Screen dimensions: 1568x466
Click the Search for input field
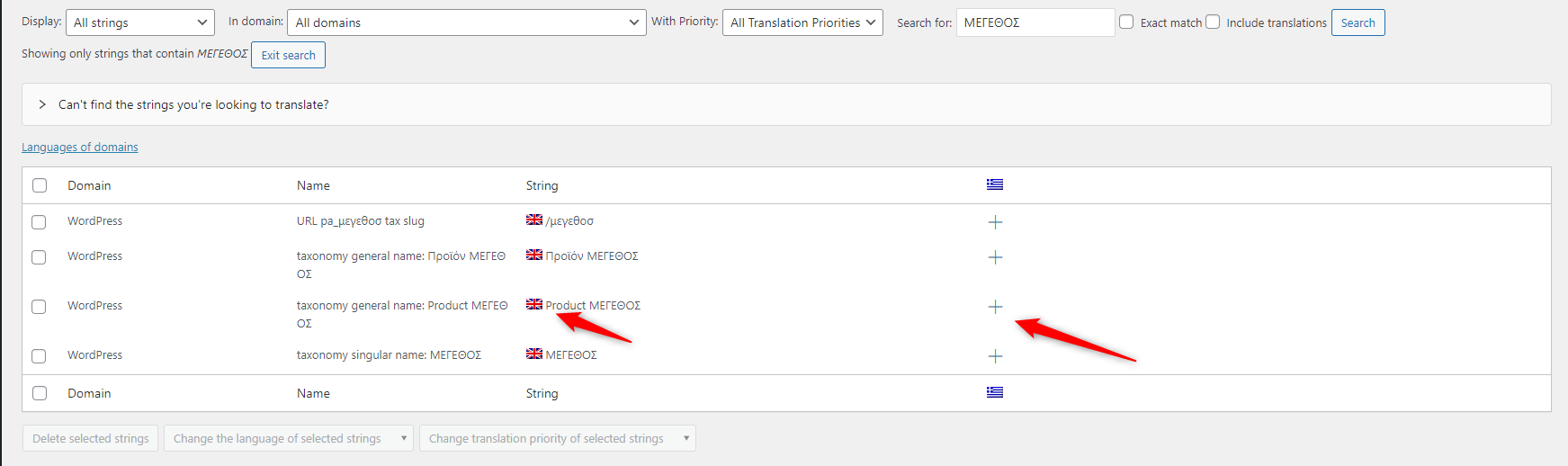point(1035,22)
